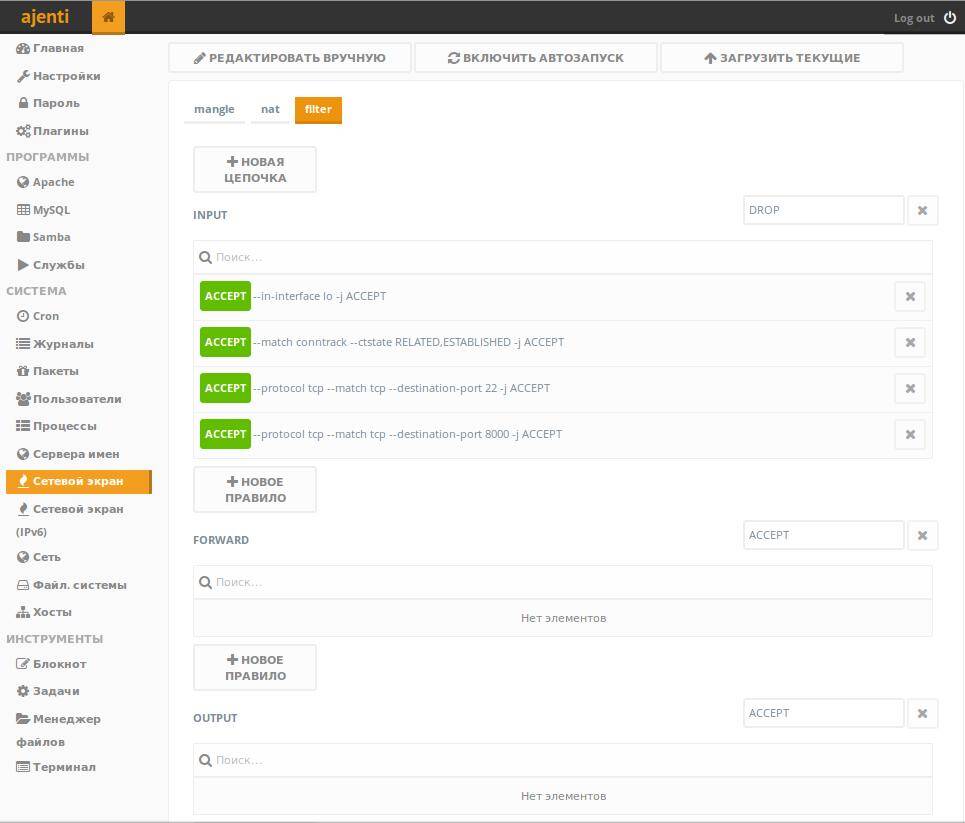Remove the INPUT chain with X button
Viewport: 965px width, 823px height.
click(x=922, y=210)
